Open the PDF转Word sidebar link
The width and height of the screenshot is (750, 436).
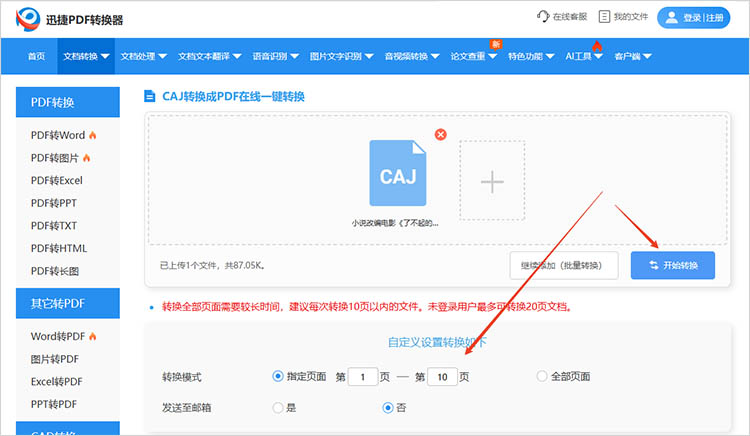pos(58,135)
